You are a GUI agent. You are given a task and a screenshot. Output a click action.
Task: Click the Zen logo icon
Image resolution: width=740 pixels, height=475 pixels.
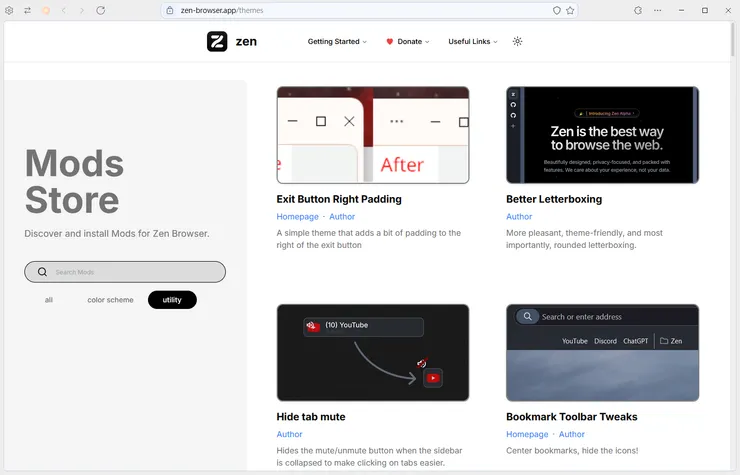pyautogui.click(x=217, y=42)
